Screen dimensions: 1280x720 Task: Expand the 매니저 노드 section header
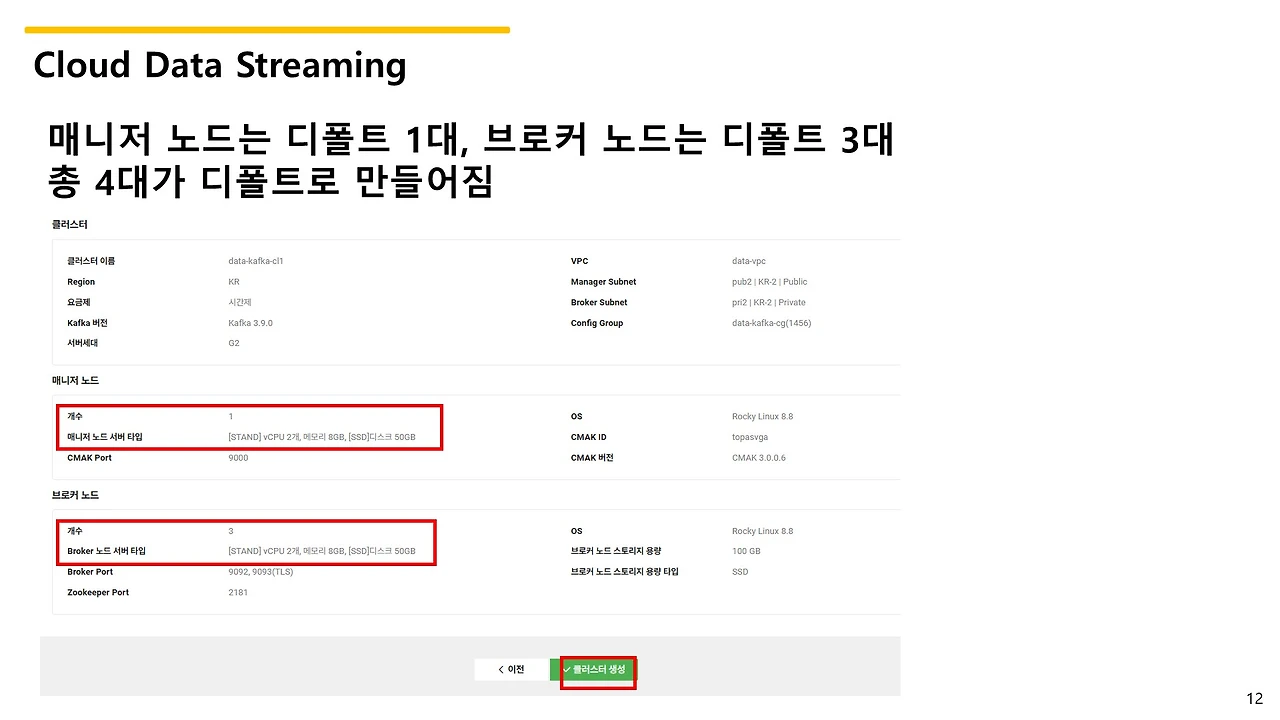[74, 380]
